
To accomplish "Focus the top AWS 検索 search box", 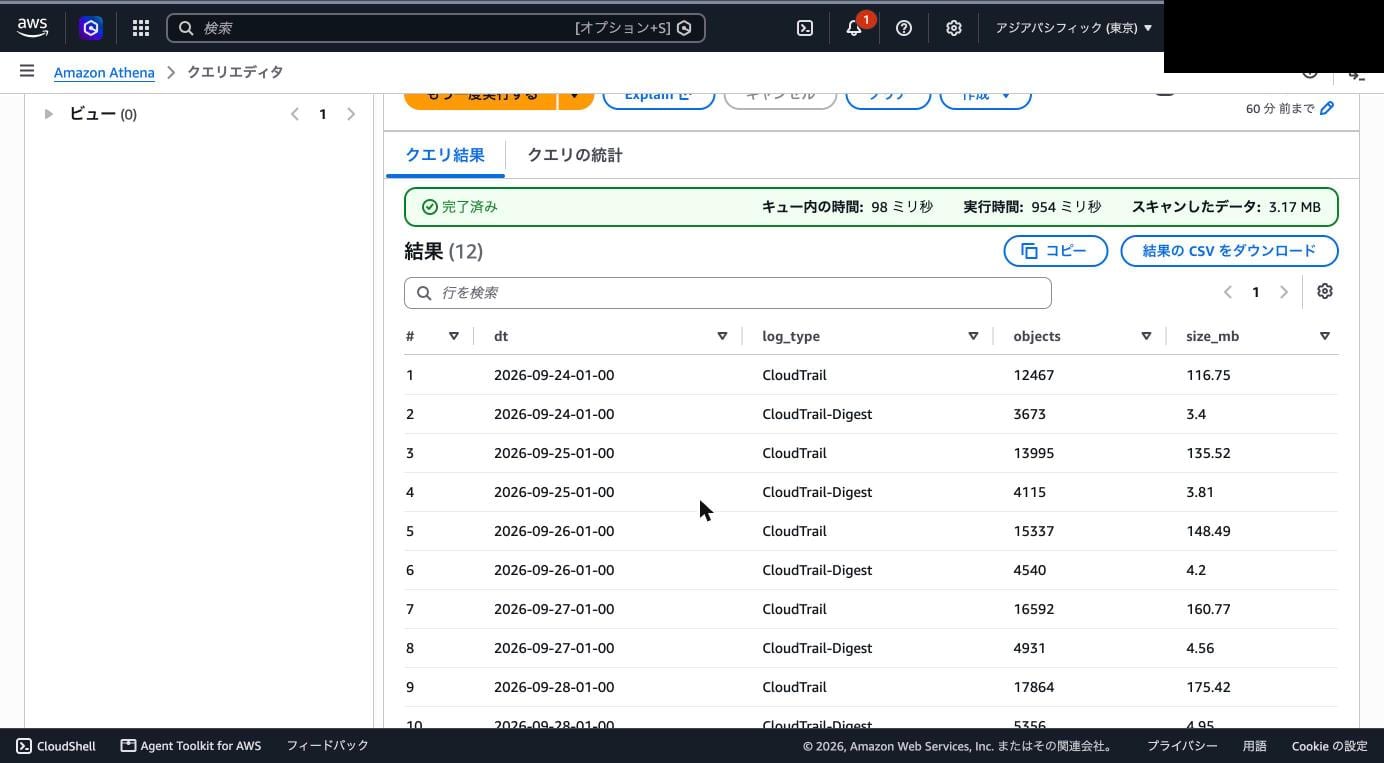I will pos(436,28).
